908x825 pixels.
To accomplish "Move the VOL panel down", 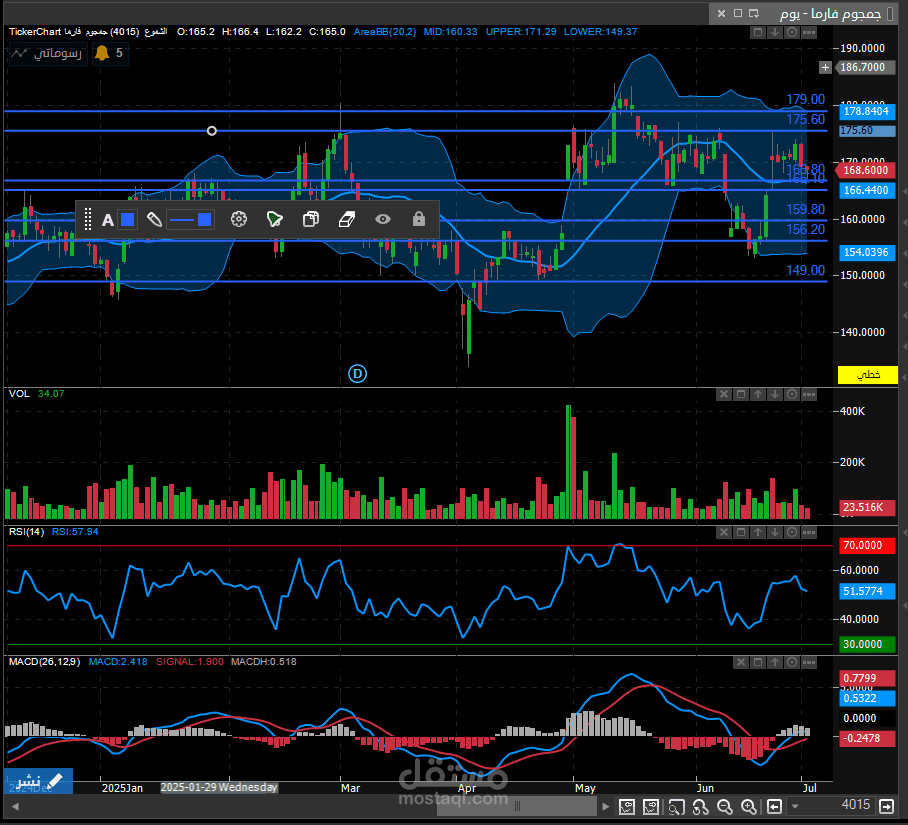I will pos(775,394).
